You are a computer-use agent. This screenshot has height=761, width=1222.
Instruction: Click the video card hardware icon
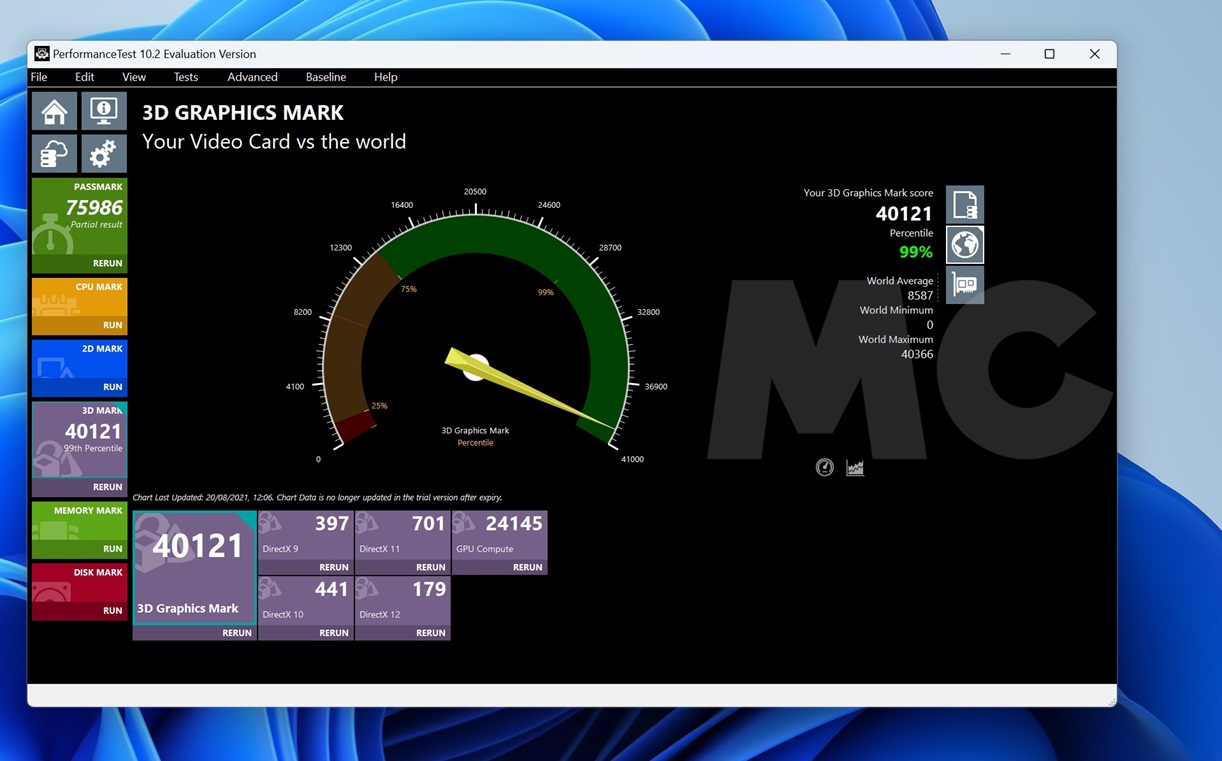point(965,285)
